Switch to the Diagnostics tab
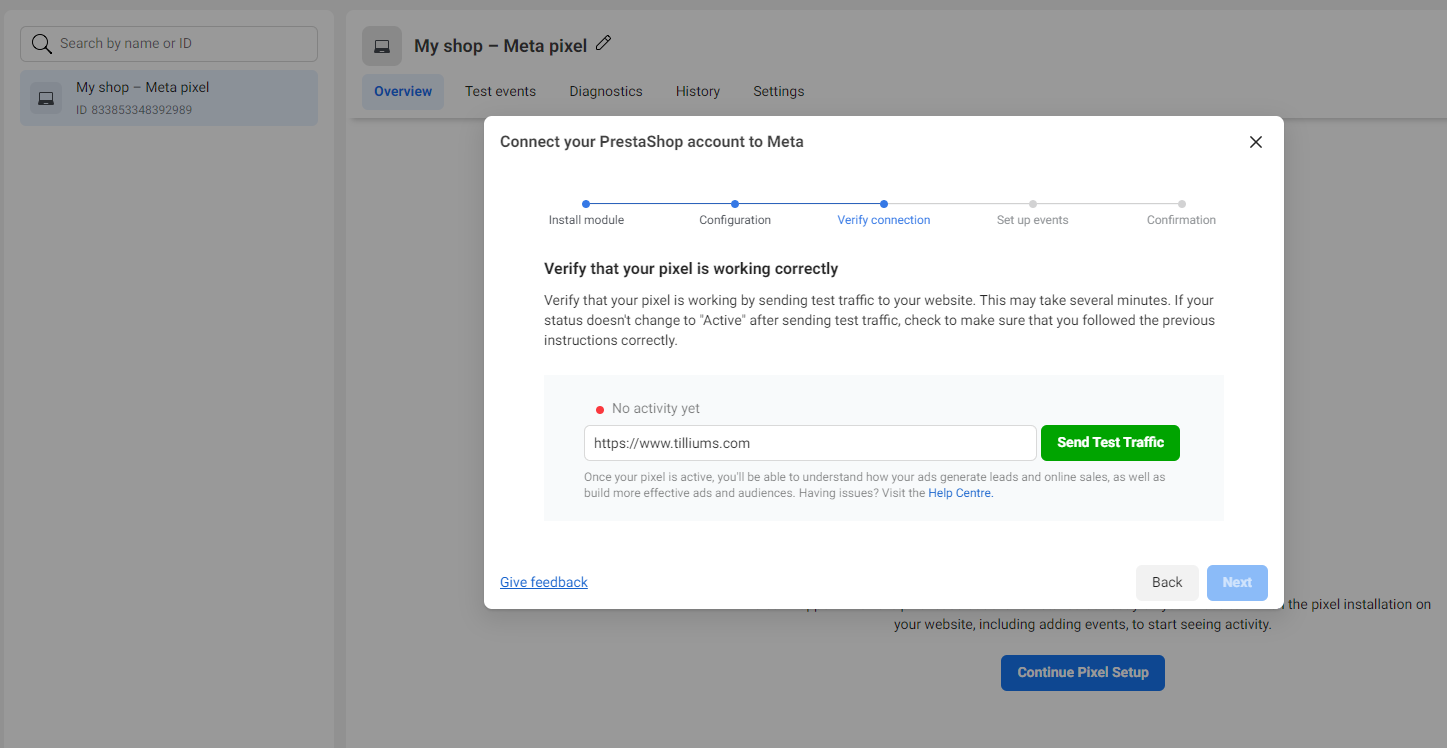The width and height of the screenshot is (1447, 748). pyautogui.click(x=606, y=91)
